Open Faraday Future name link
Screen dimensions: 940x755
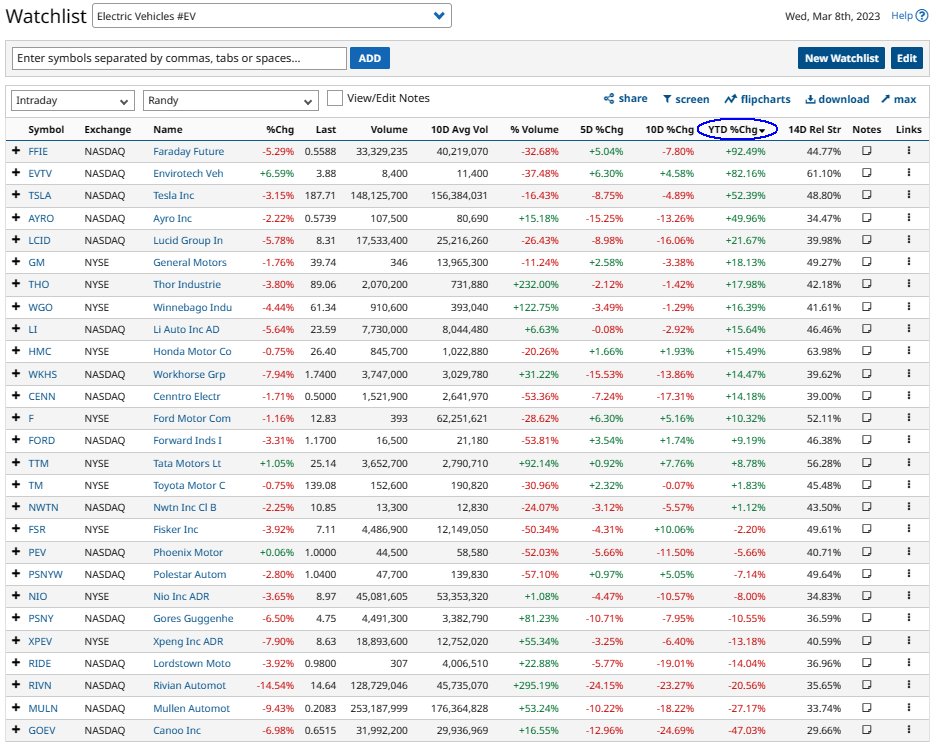188,151
